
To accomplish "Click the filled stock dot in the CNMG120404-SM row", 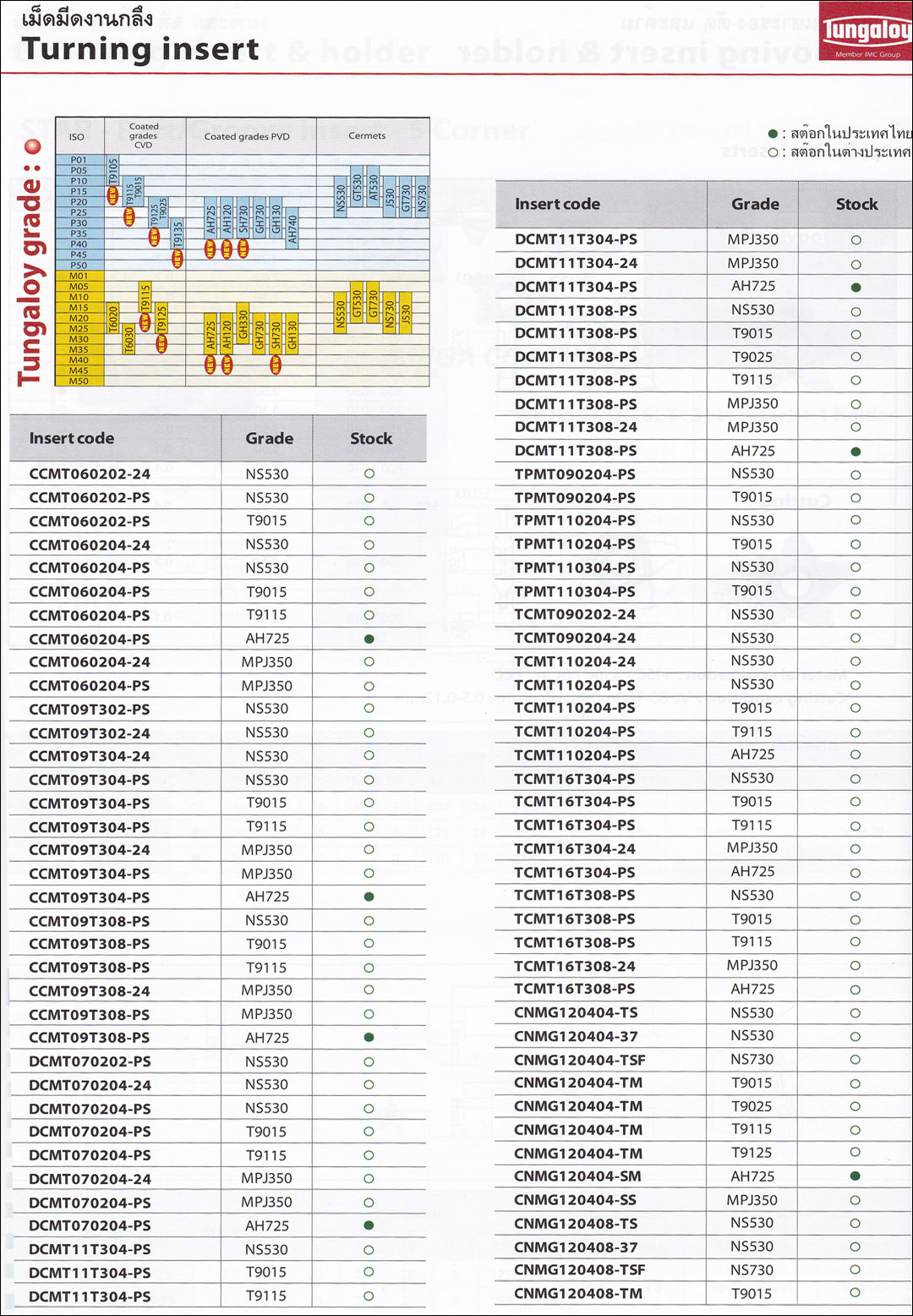I will [x=856, y=1176].
